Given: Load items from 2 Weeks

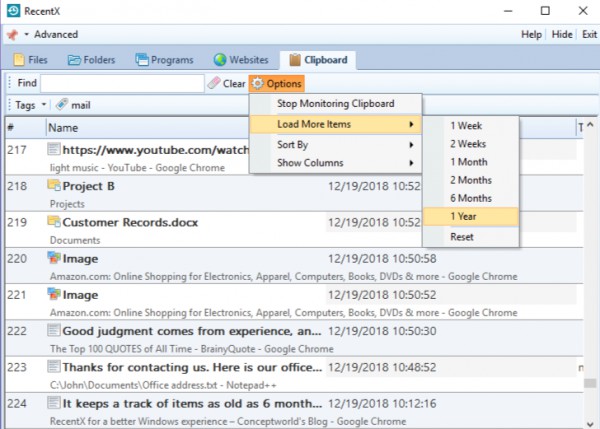Looking at the screenshot, I should pyautogui.click(x=471, y=144).
